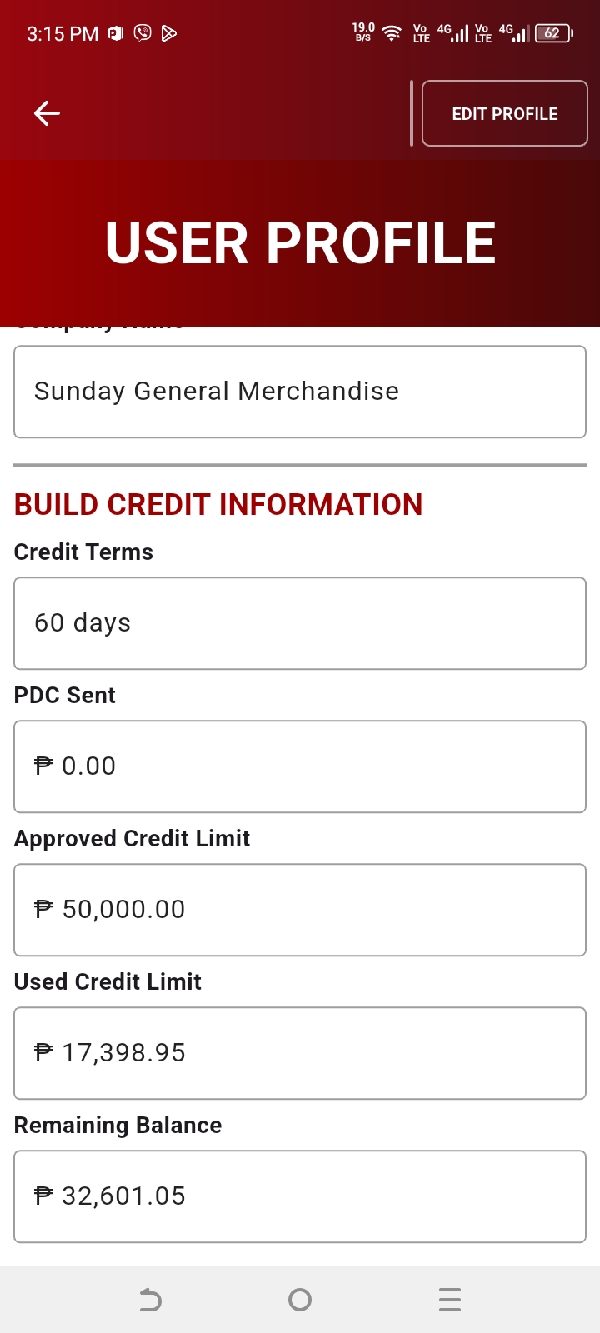Screen dimensions: 600x1333
Task: Tap the battery level indicator
Action: 553,33
